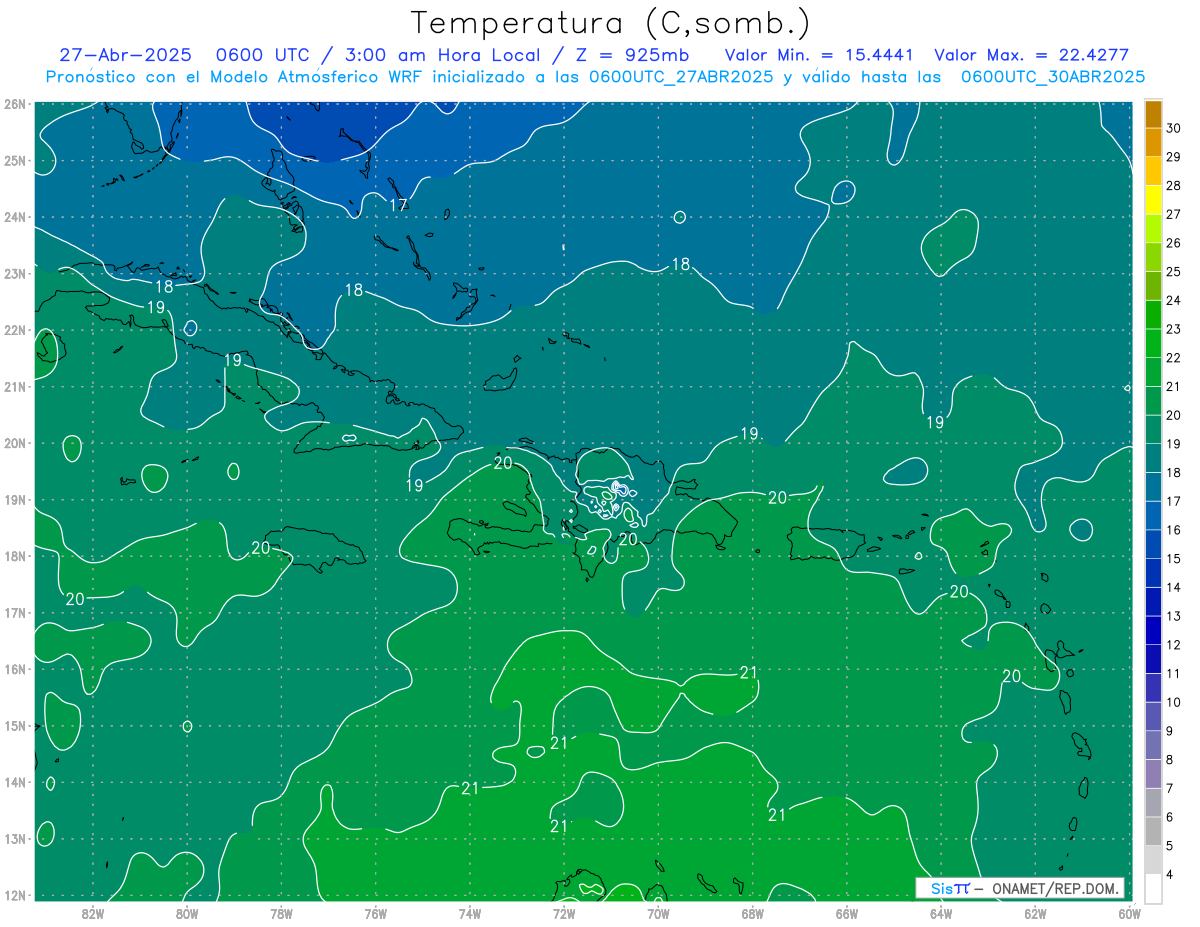Screen dimensions: 1200x927
Task: Select the date text 27-Abr-2025
Action: coord(125,55)
